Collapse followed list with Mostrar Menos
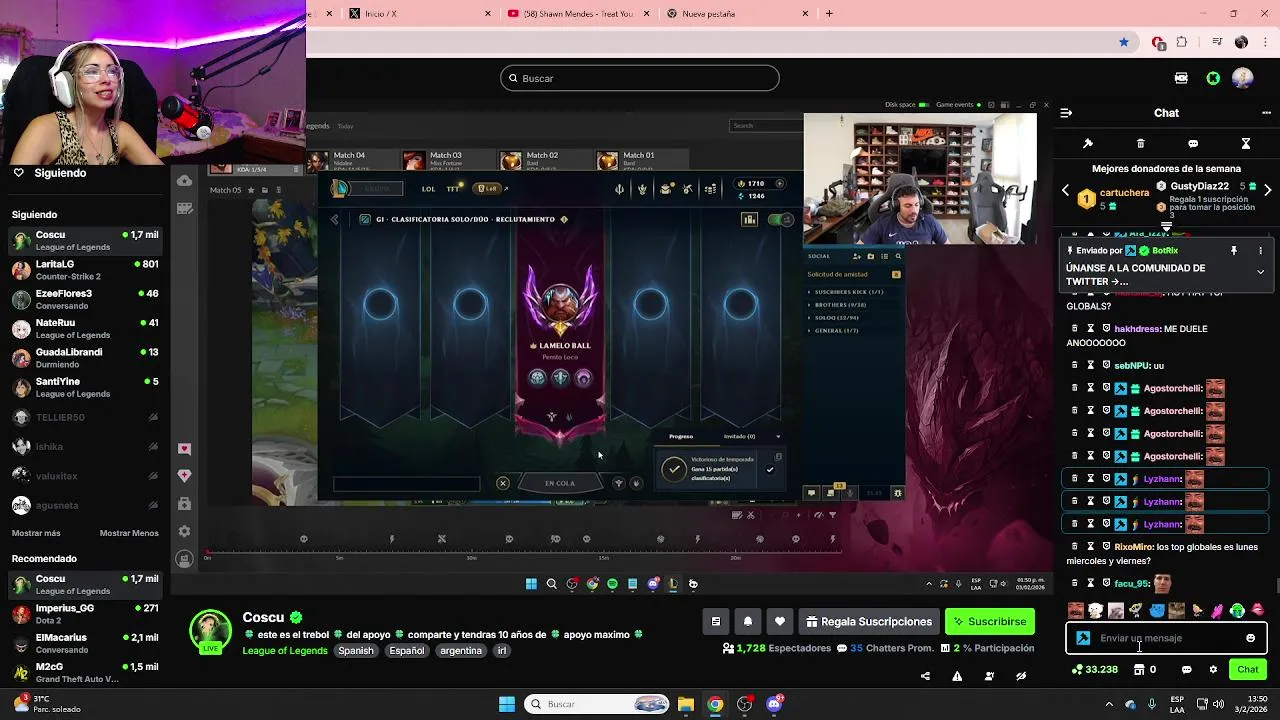Image resolution: width=1280 pixels, height=720 pixels. pos(129,534)
